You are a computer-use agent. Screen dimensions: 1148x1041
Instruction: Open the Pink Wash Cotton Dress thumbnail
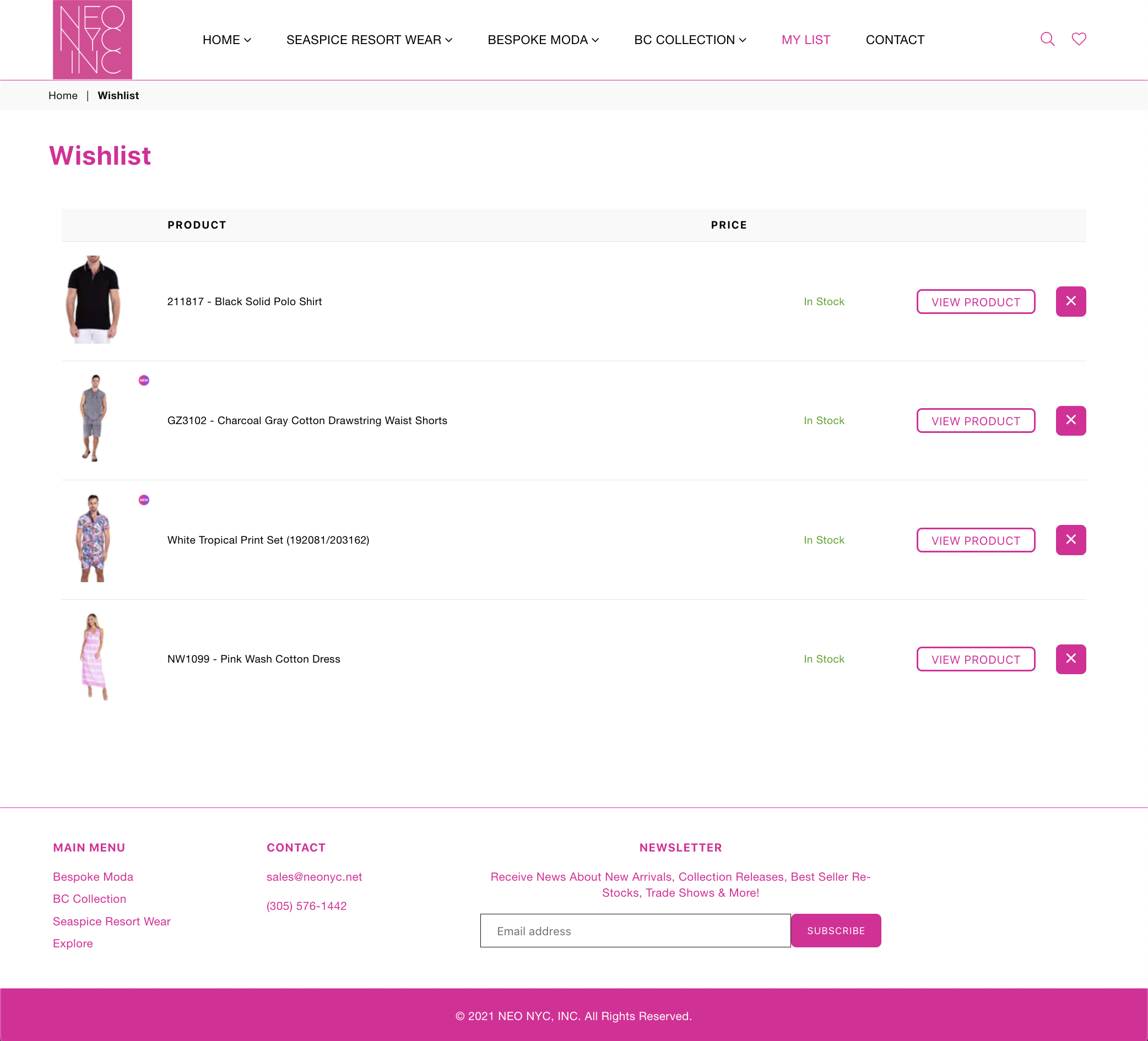coord(94,657)
